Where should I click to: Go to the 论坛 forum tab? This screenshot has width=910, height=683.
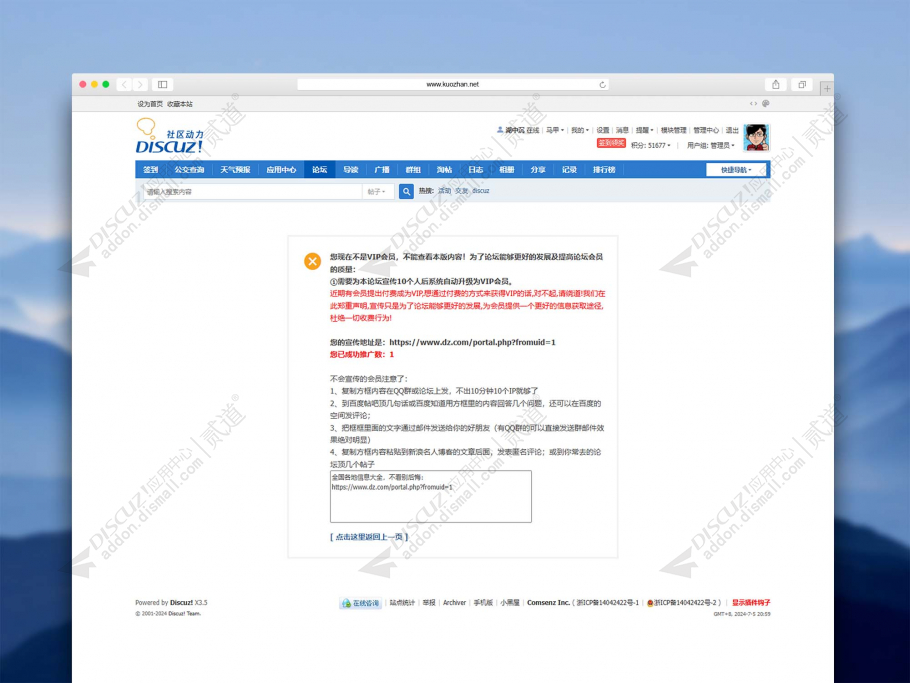[x=319, y=170]
